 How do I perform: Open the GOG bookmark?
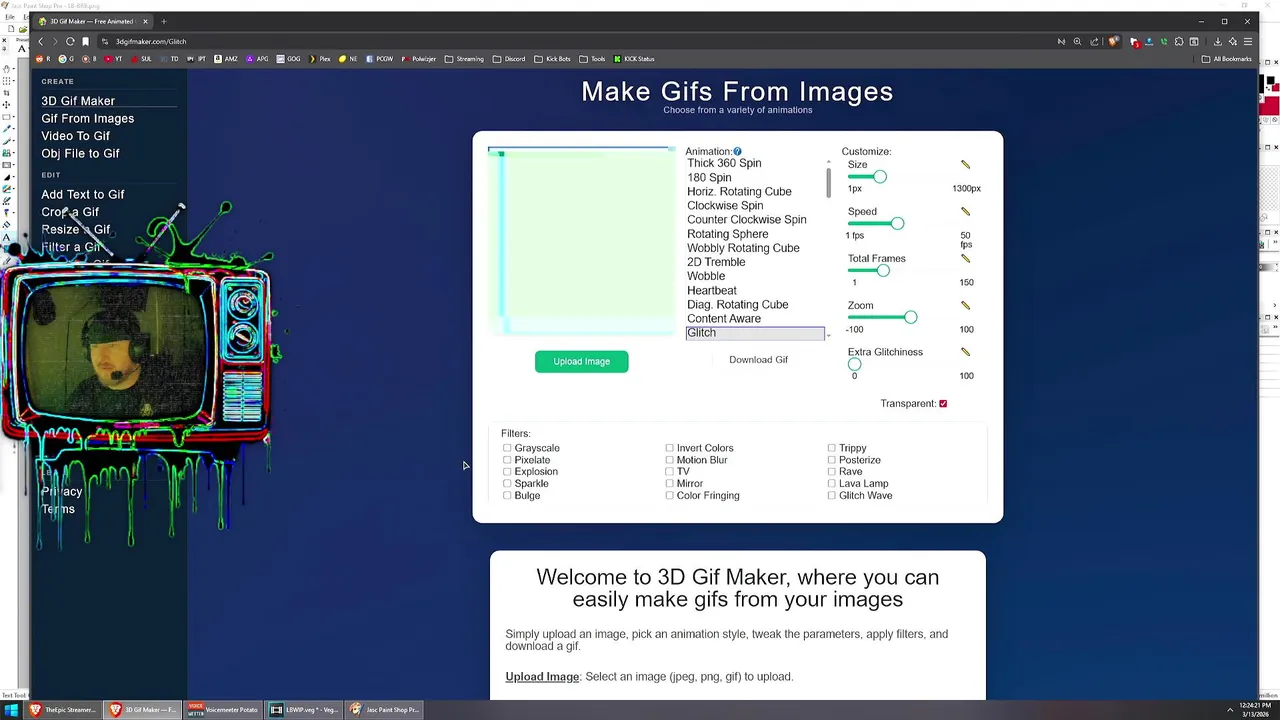click(x=289, y=59)
